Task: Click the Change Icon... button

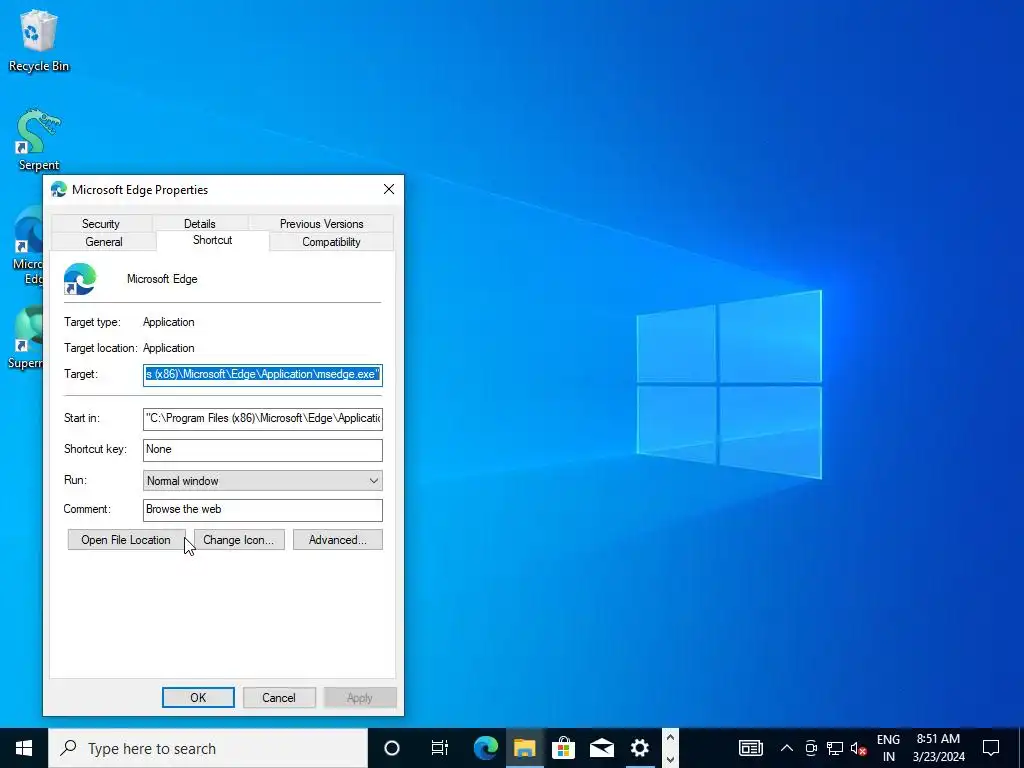Action: (239, 539)
